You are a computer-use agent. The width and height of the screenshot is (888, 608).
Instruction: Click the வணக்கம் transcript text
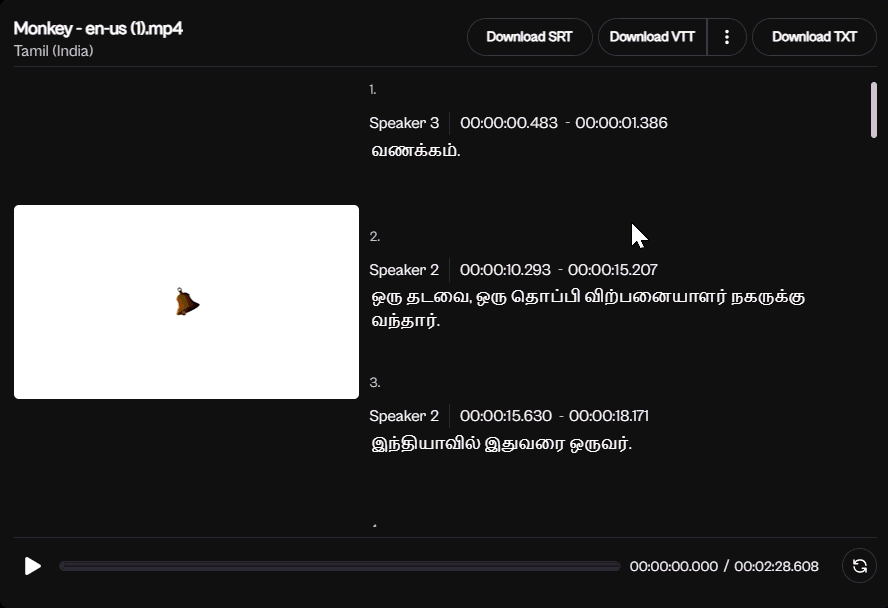415,151
